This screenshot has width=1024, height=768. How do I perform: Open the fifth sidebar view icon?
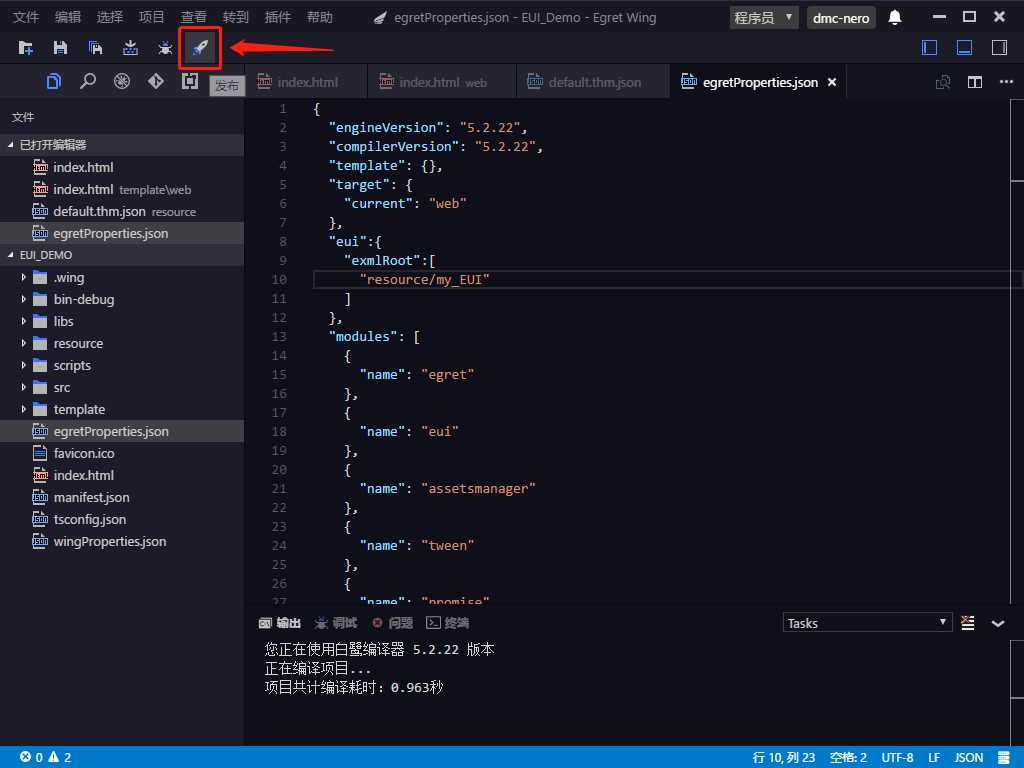point(189,82)
